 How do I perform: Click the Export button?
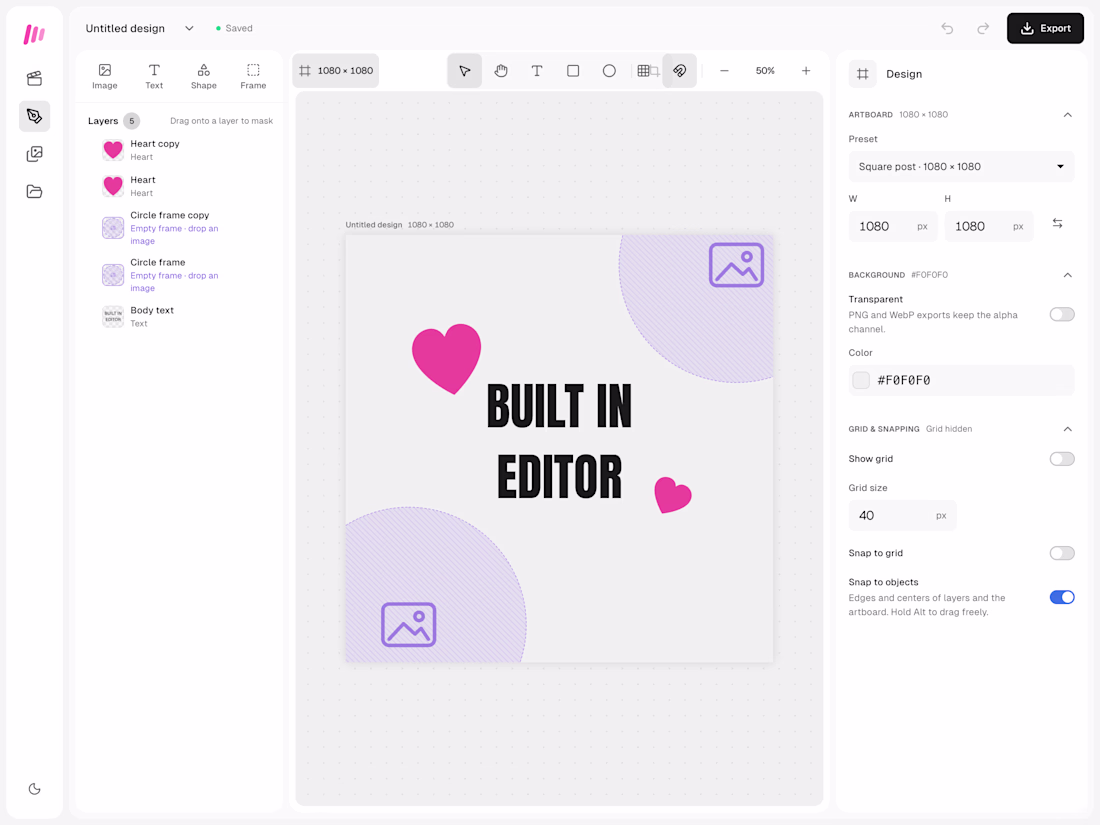pyautogui.click(x=1045, y=28)
